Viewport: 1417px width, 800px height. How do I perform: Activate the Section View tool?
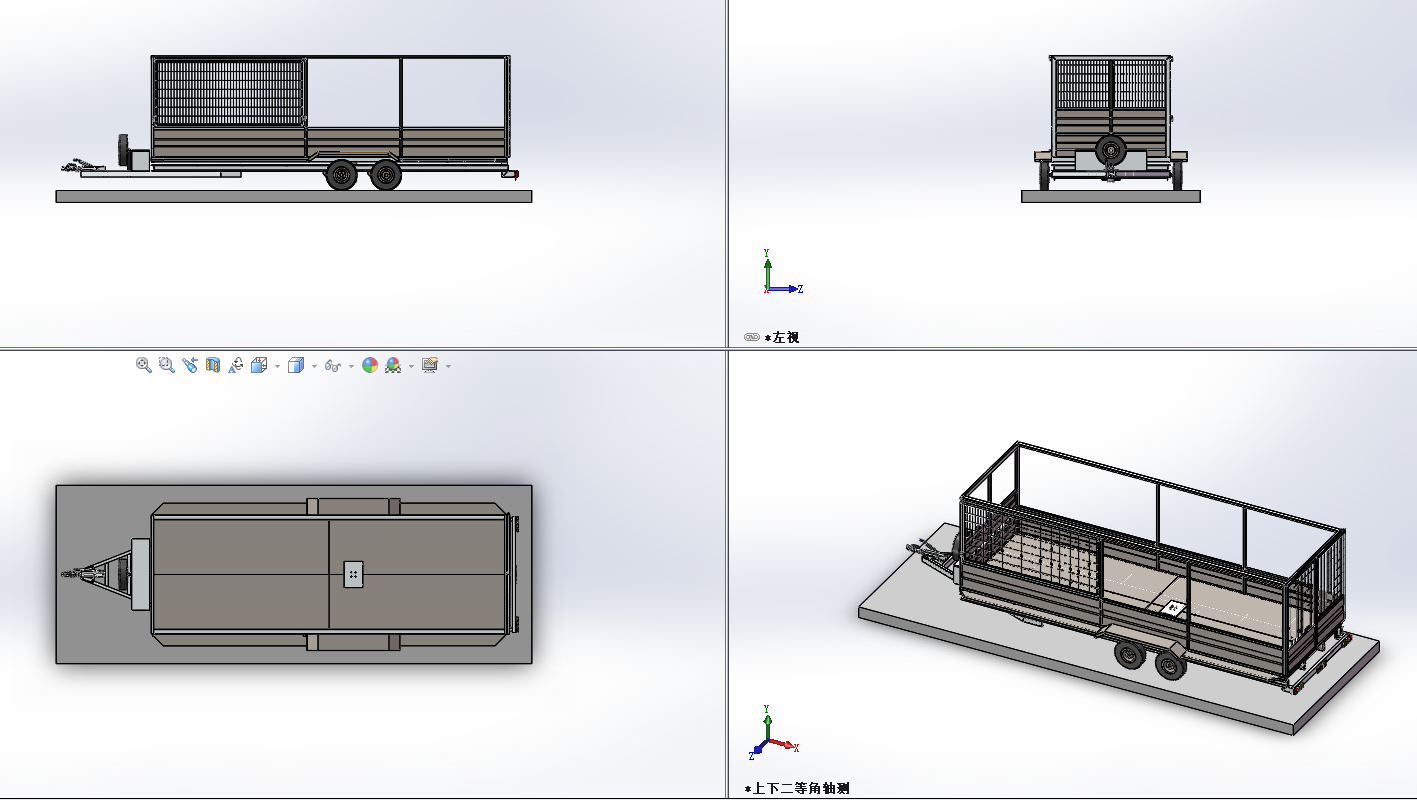point(212,366)
